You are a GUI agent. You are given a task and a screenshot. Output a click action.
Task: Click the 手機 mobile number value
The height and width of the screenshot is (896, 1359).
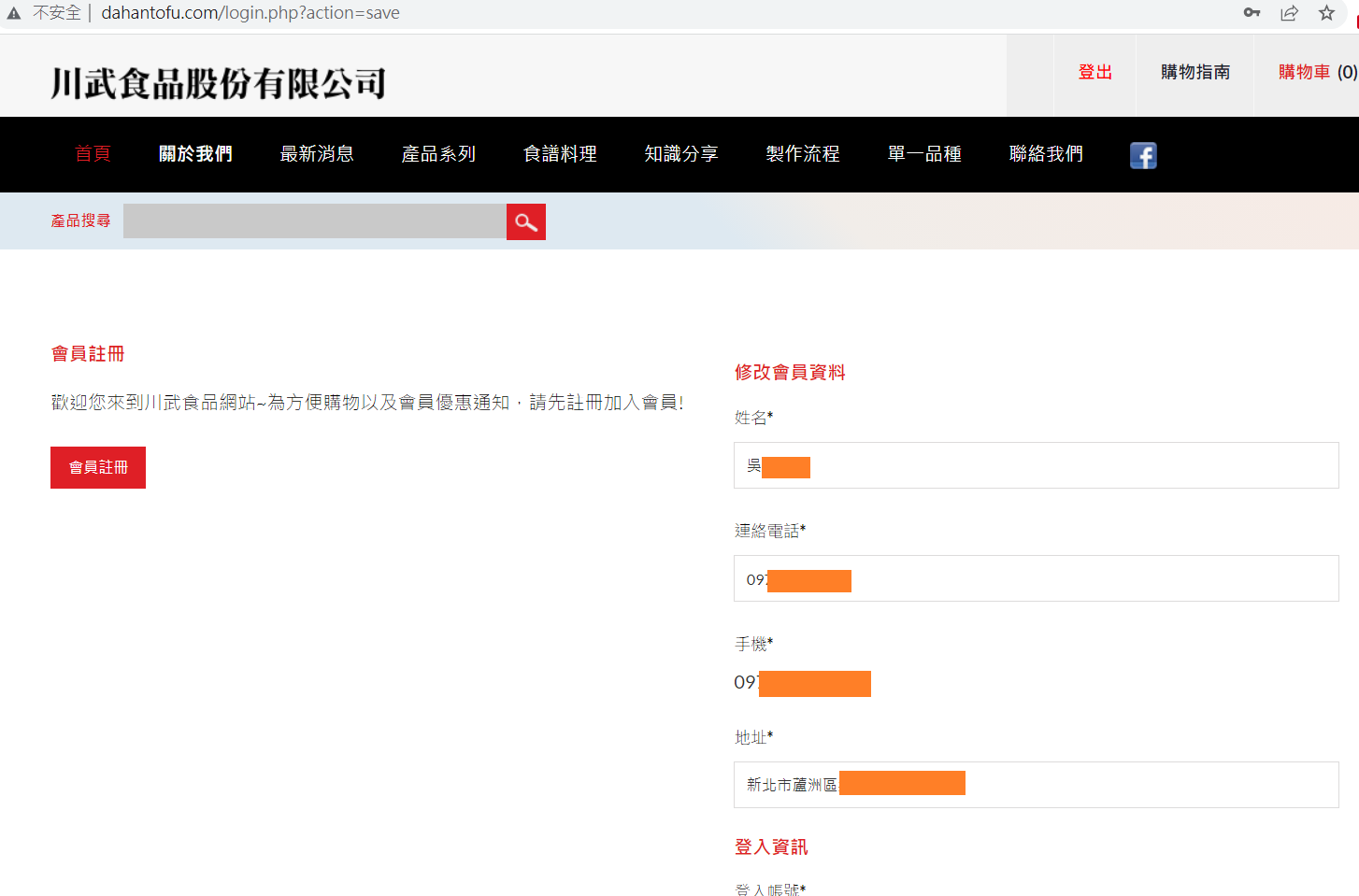coord(802,683)
